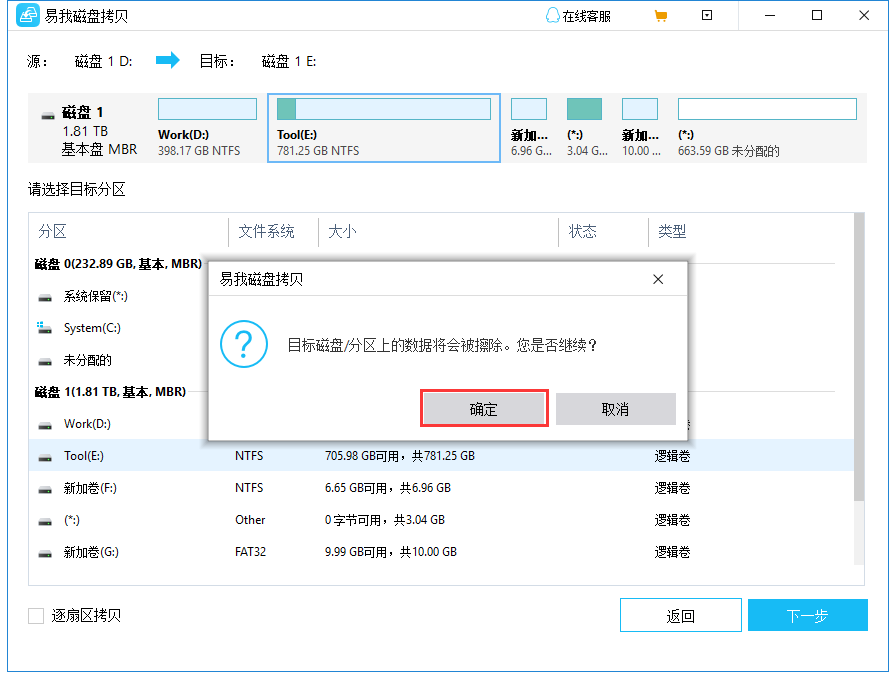Click the feedback icon beside the cart

point(707,15)
